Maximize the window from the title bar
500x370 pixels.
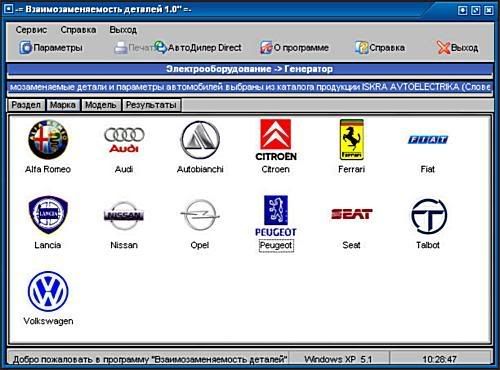coord(476,10)
